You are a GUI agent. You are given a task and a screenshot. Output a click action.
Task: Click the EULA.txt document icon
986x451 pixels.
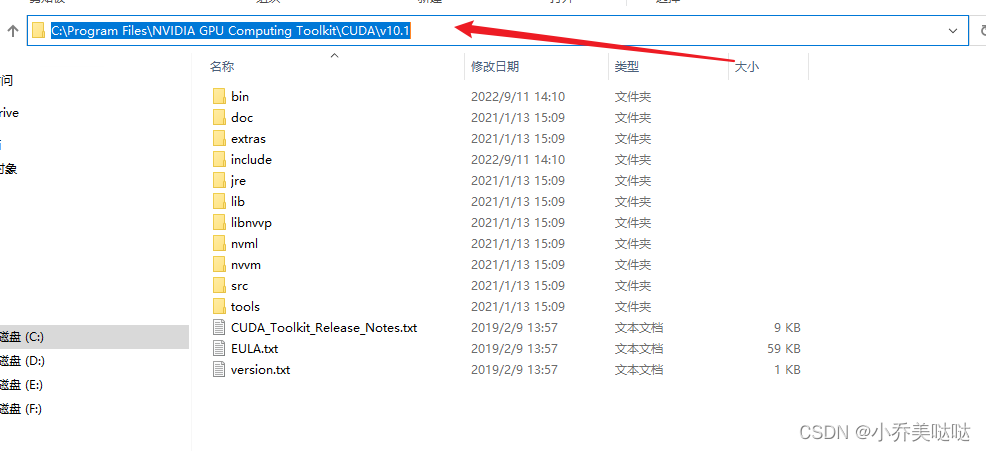(x=219, y=348)
